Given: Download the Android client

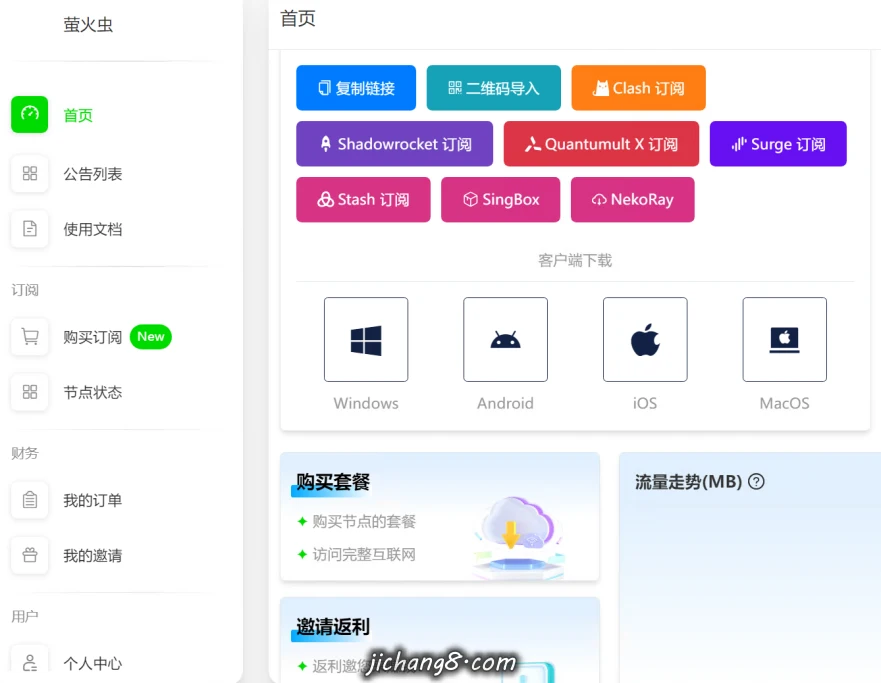Looking at the screenshot, I should [x=505, y=339].
